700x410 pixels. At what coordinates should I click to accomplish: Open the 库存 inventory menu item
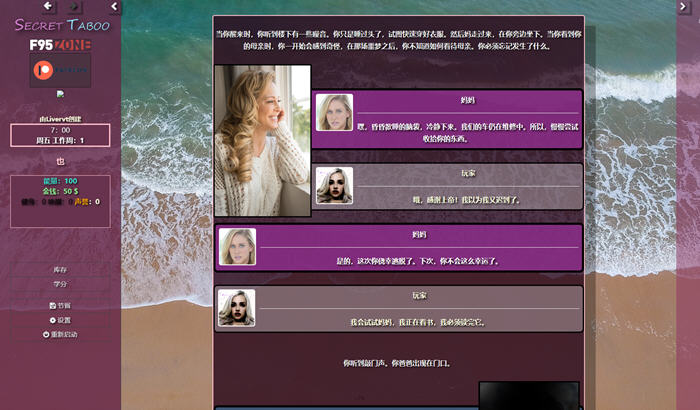coord(60,270)
